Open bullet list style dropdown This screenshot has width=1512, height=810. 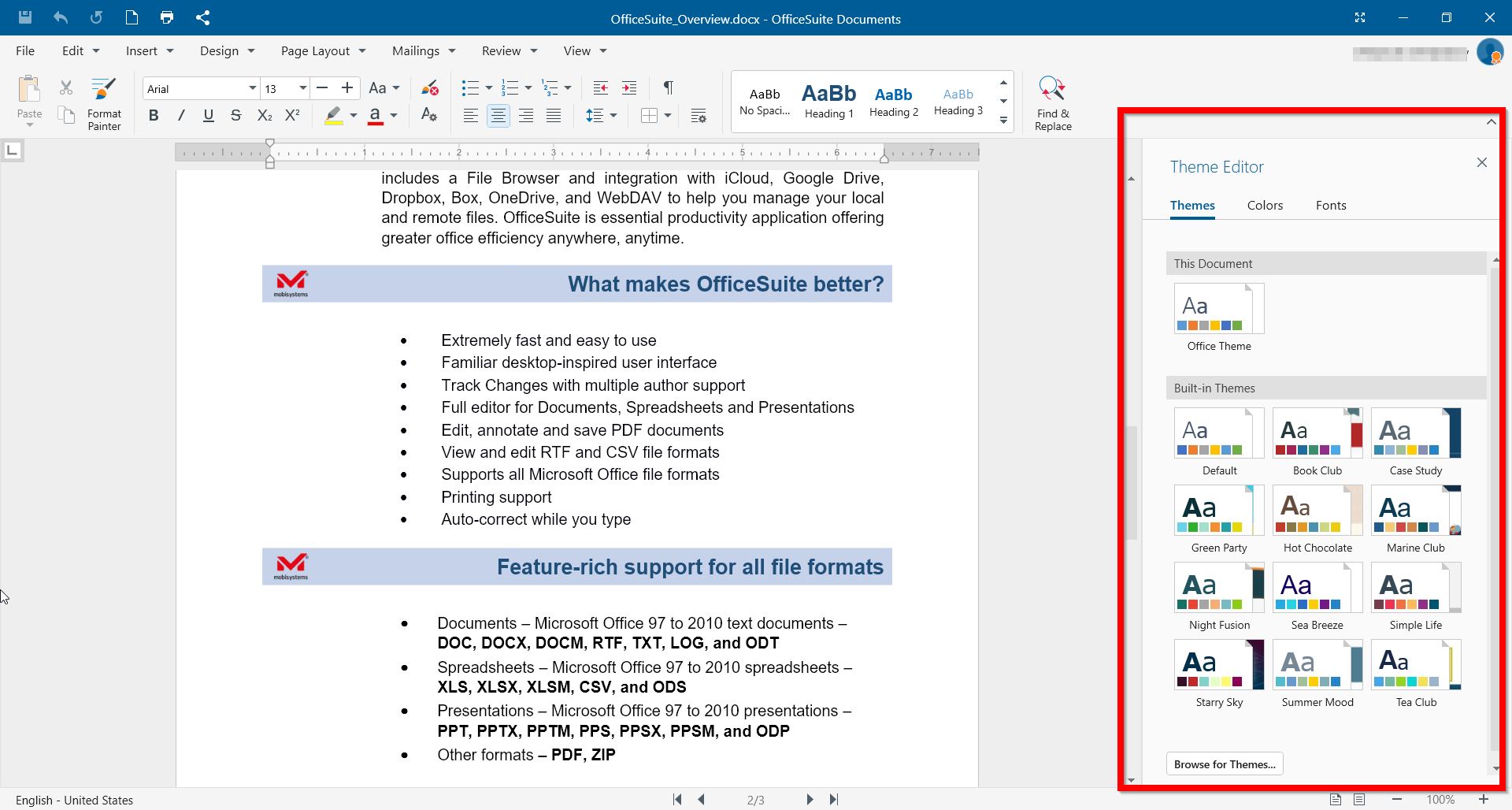coord(488,88)
